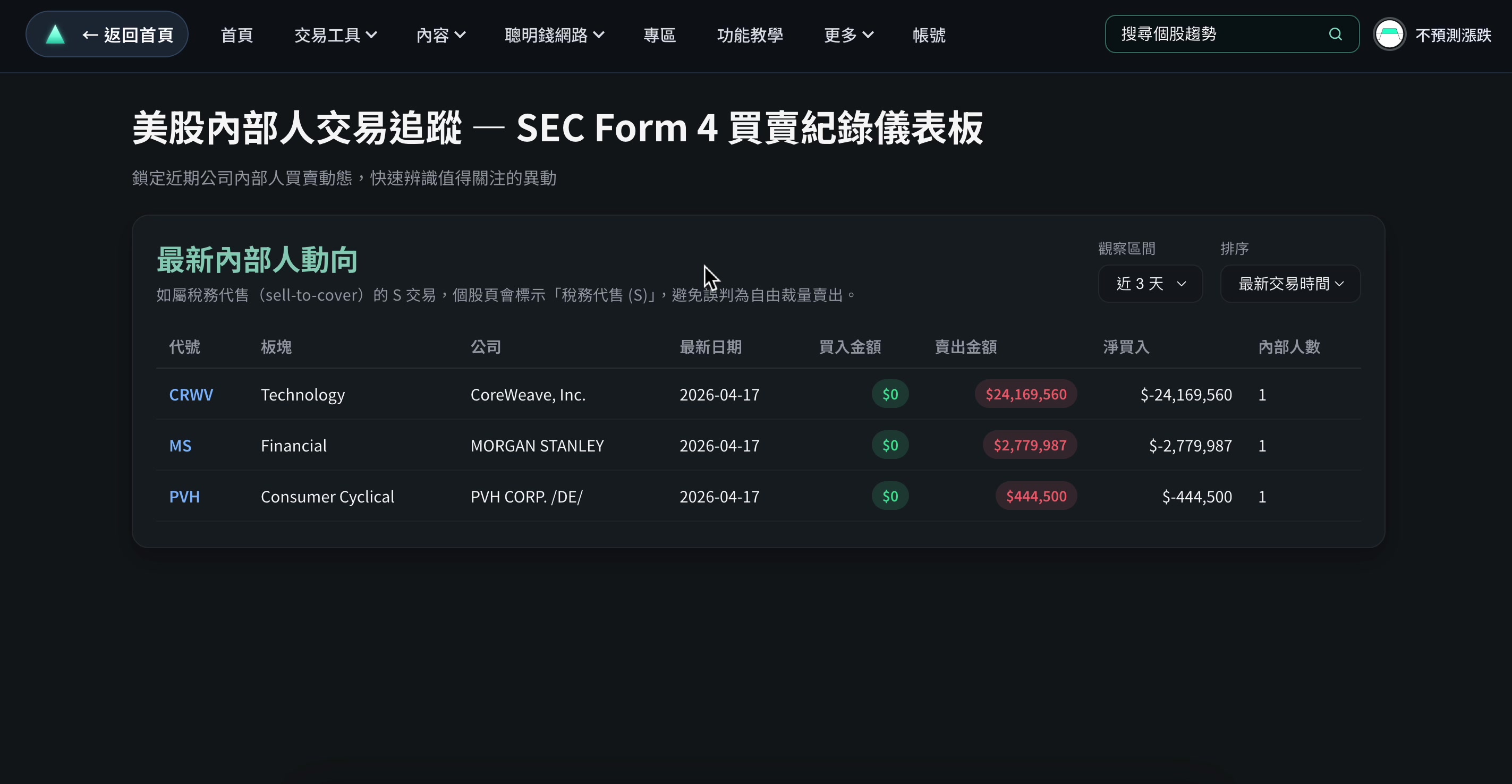The width and height of the screenshot is (1512, 784).
Task: Click the green triangle logo icon
Action: tap(55, 35)
